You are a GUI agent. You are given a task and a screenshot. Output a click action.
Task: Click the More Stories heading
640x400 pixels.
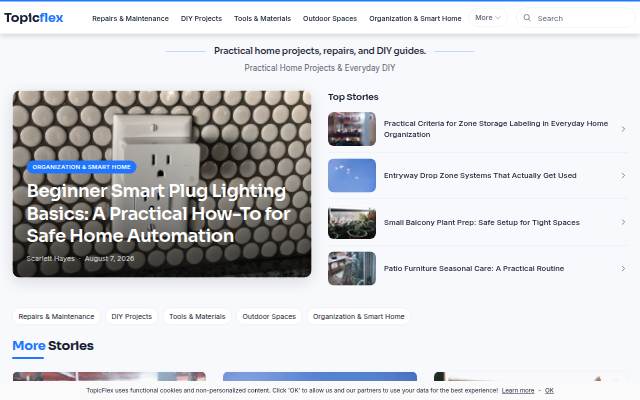[53, 346]
